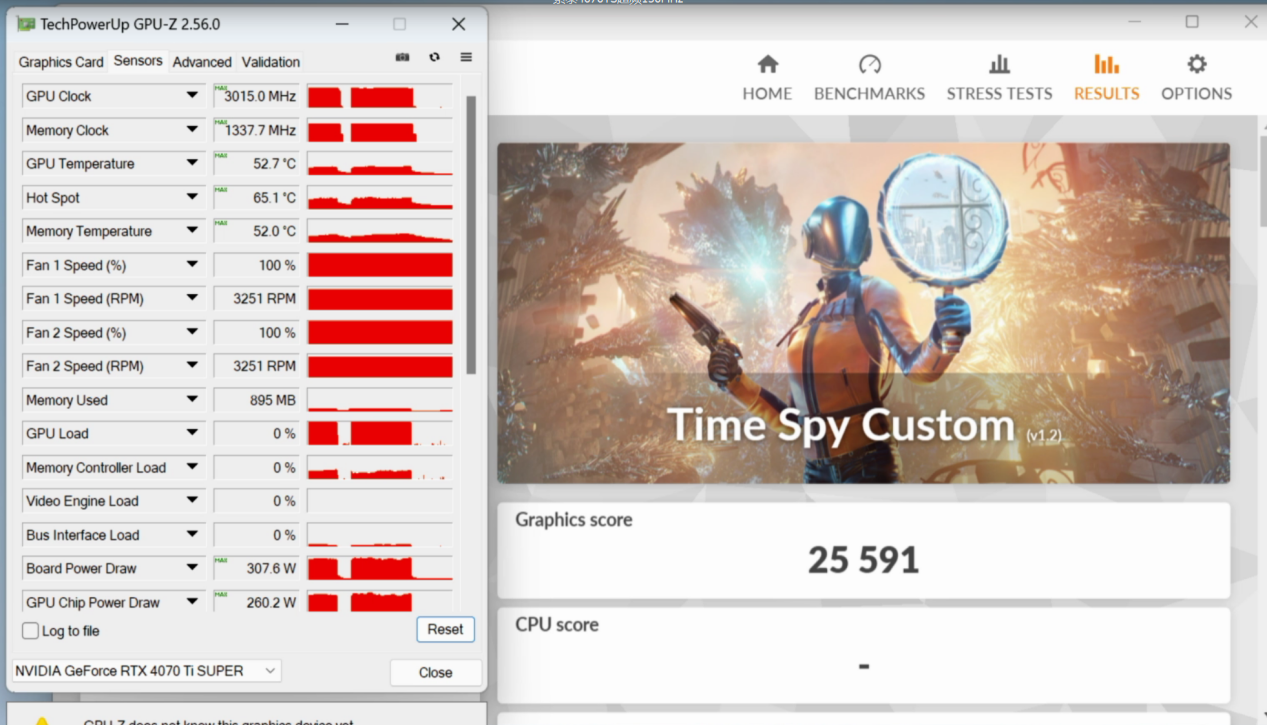Switch to the Advanced tab

click(202, 62)
